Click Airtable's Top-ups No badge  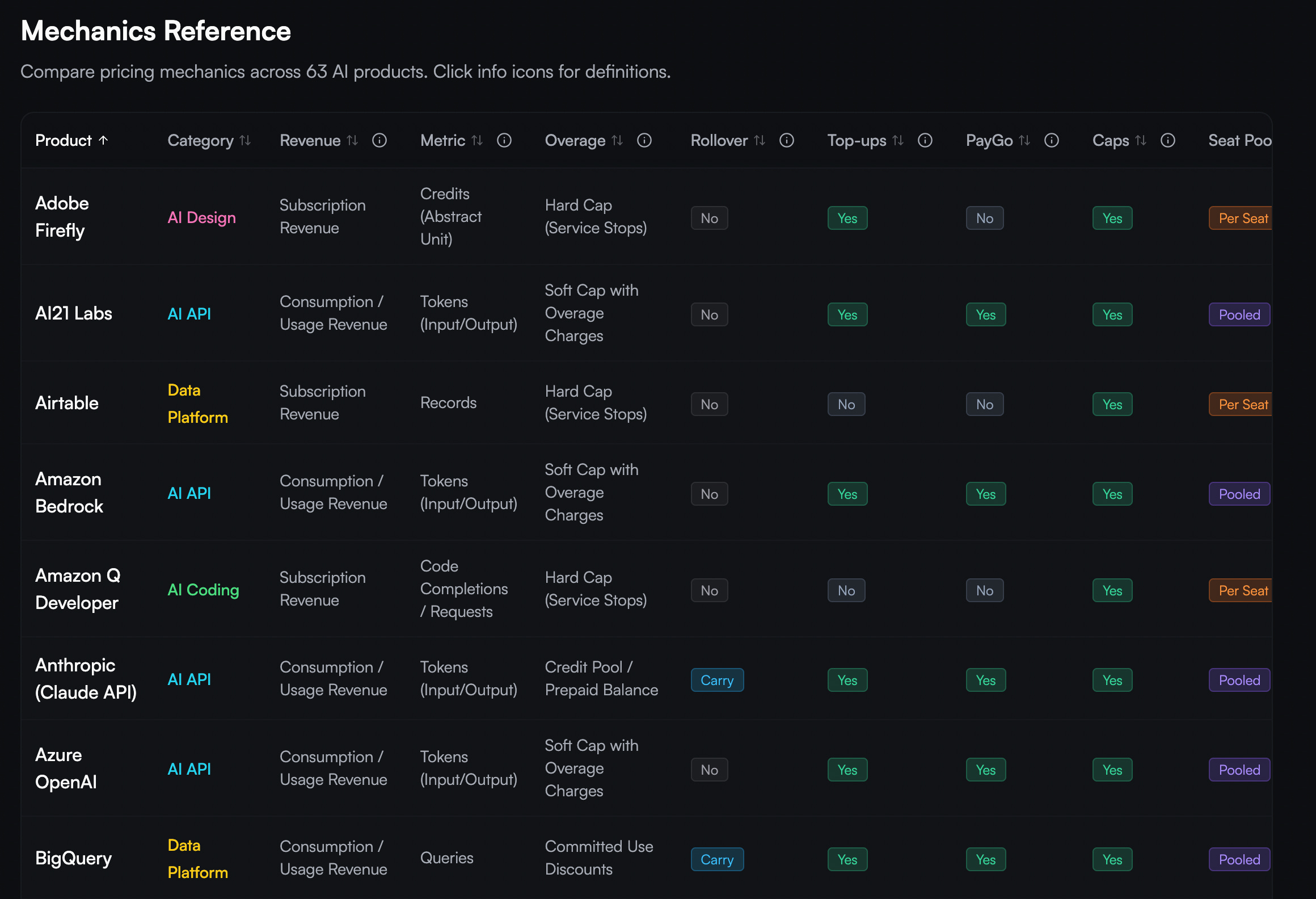click(846, 405)
